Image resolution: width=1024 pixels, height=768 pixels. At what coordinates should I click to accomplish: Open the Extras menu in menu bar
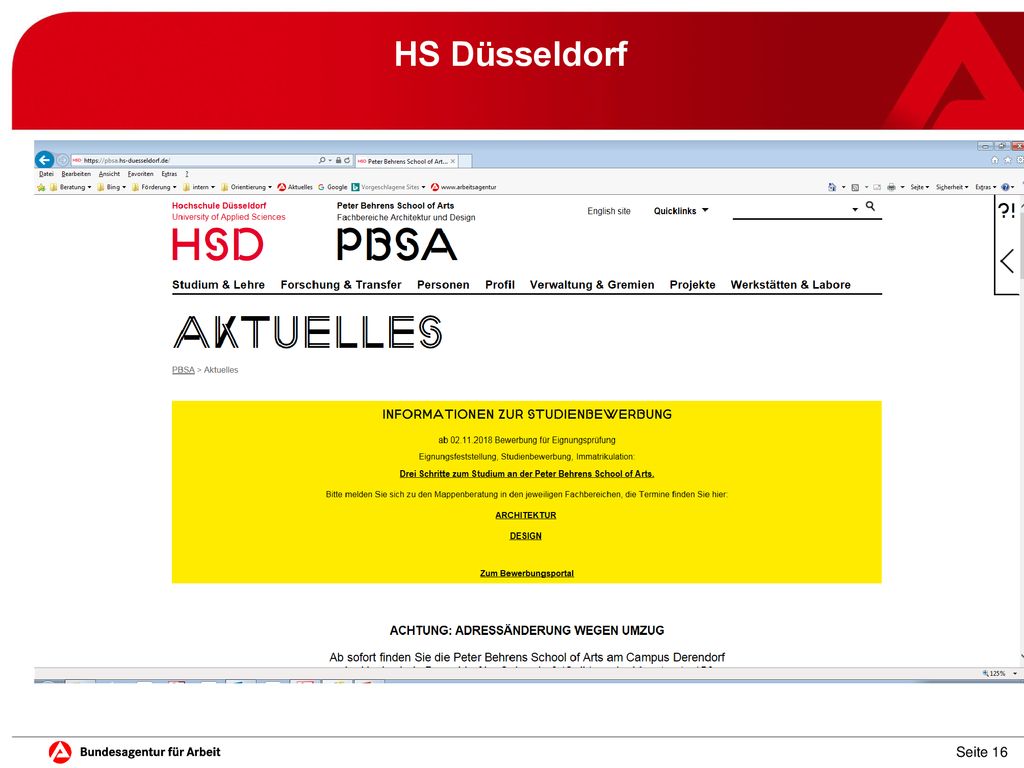[x=169, y=174]
